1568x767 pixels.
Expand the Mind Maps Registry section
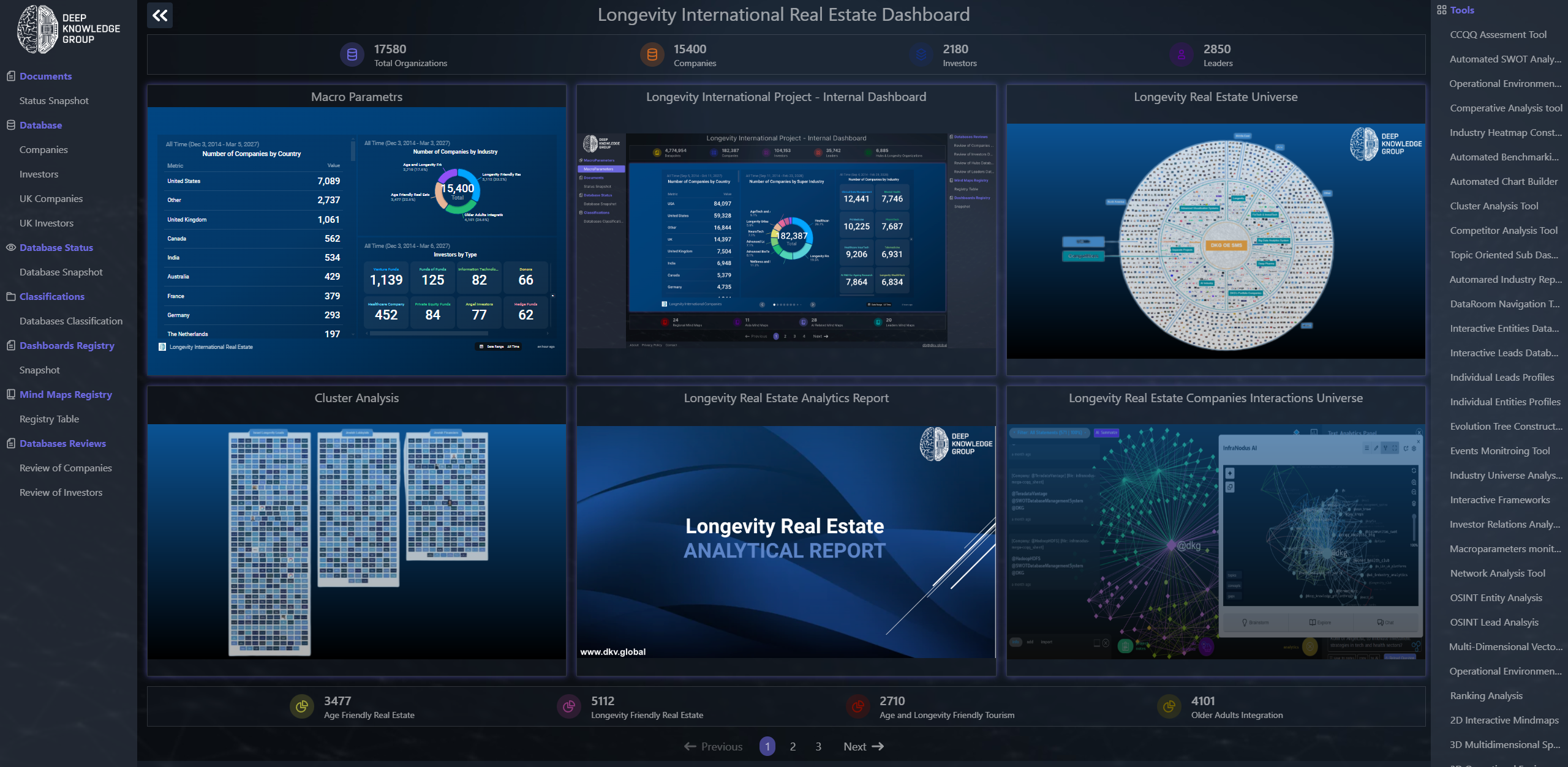tap(66, 394)
